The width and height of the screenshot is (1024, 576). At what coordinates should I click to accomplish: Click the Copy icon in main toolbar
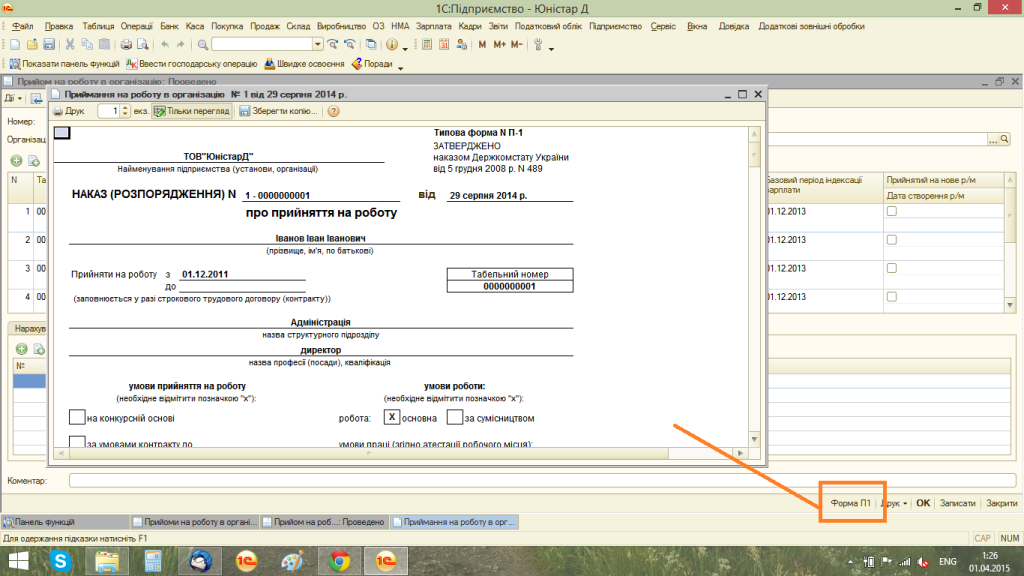click(87, 44)
